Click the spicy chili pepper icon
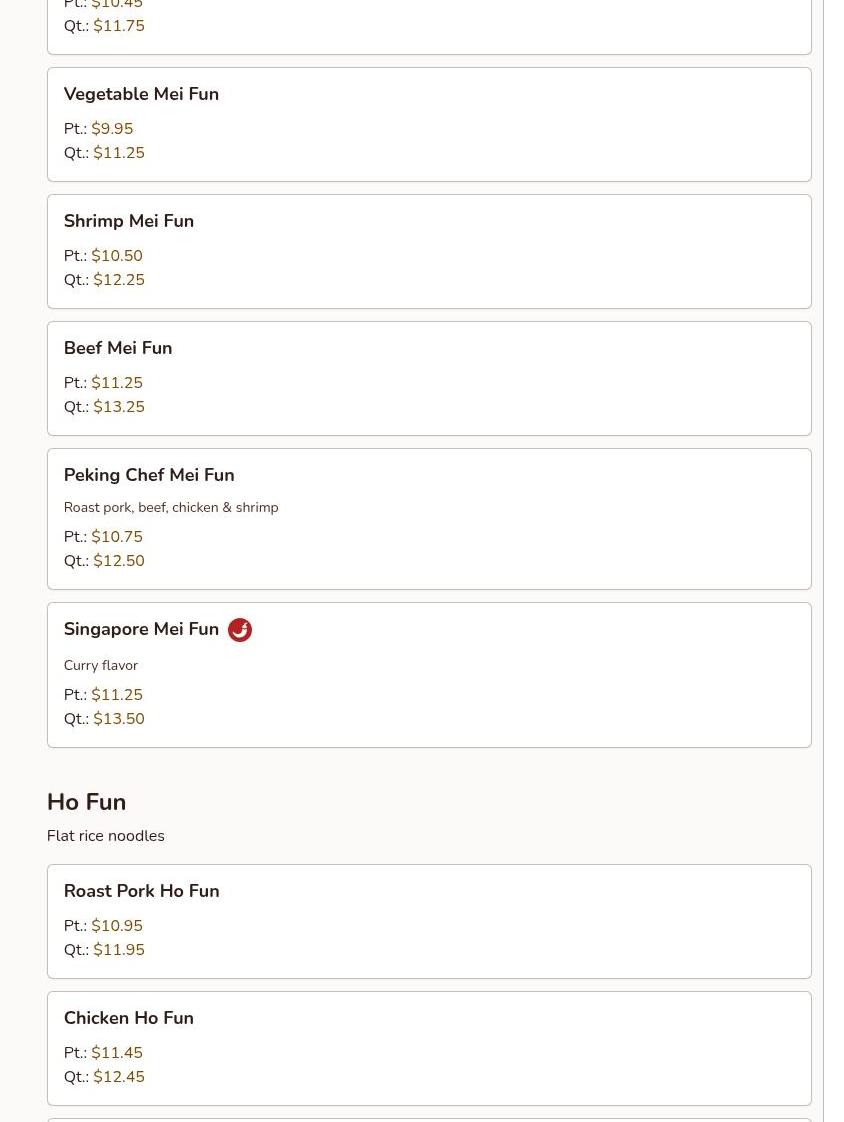This screenshot has height=1122, width=844. (x=240, y=630)
